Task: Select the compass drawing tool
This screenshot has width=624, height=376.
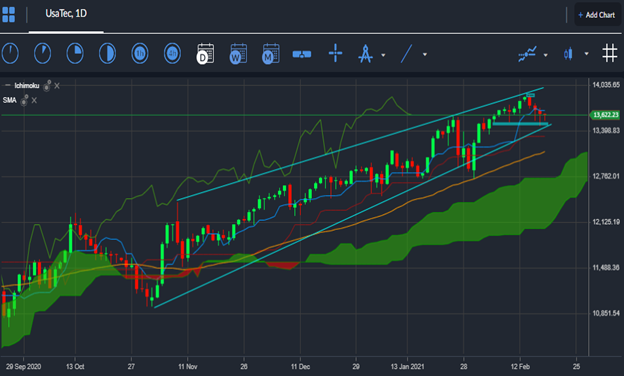Action: pos(365,54)
